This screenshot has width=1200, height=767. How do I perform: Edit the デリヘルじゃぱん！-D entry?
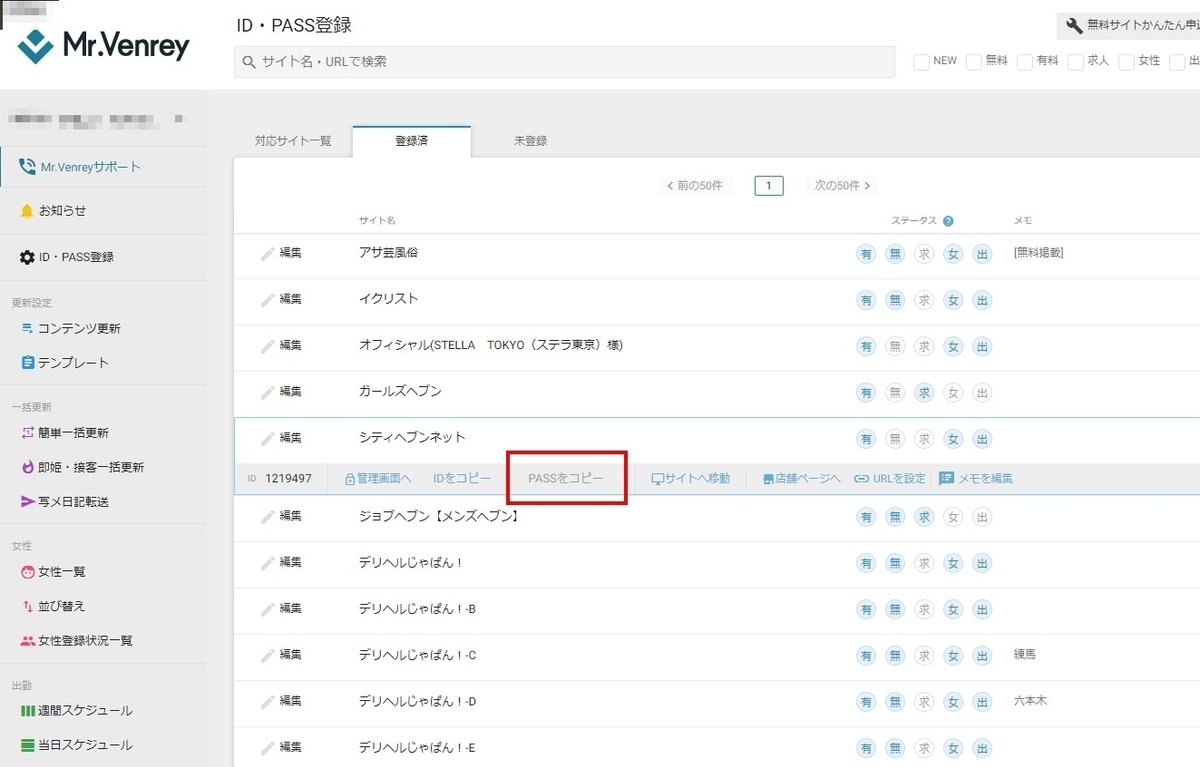point(280,701)
